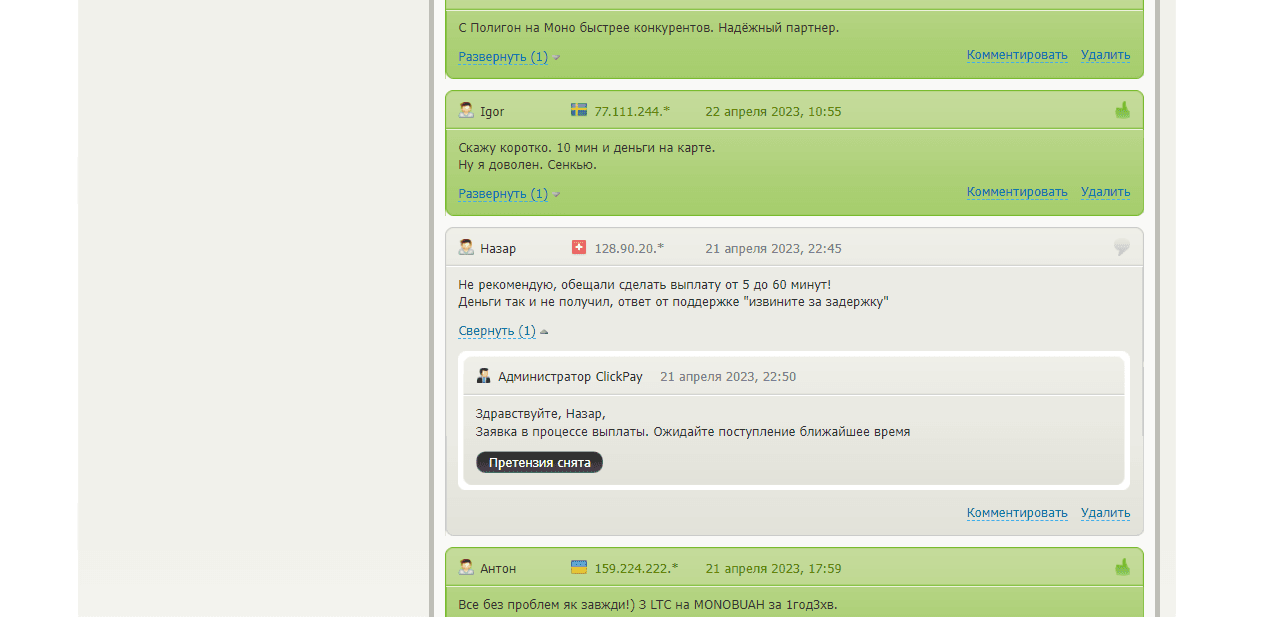Screen dimensions: 1267x617
Task: Collapse replies with Свернуть (1)
Action: [497, 331]
